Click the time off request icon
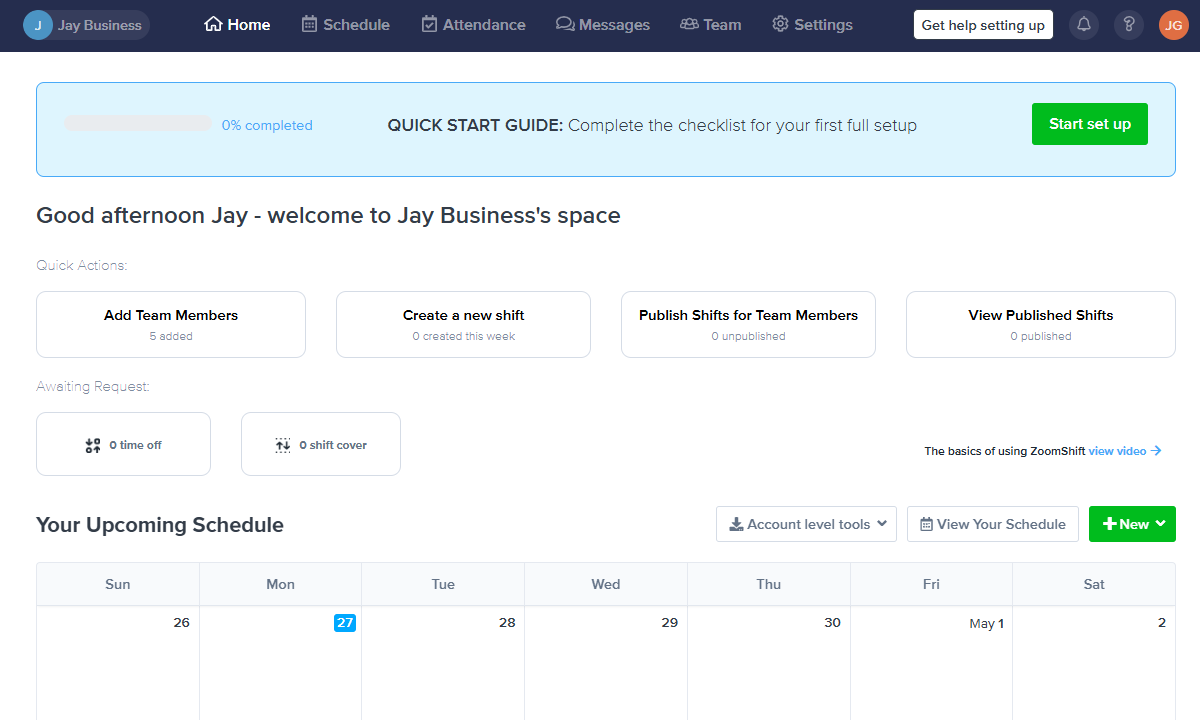1200x720 pixels. (93, 445)
